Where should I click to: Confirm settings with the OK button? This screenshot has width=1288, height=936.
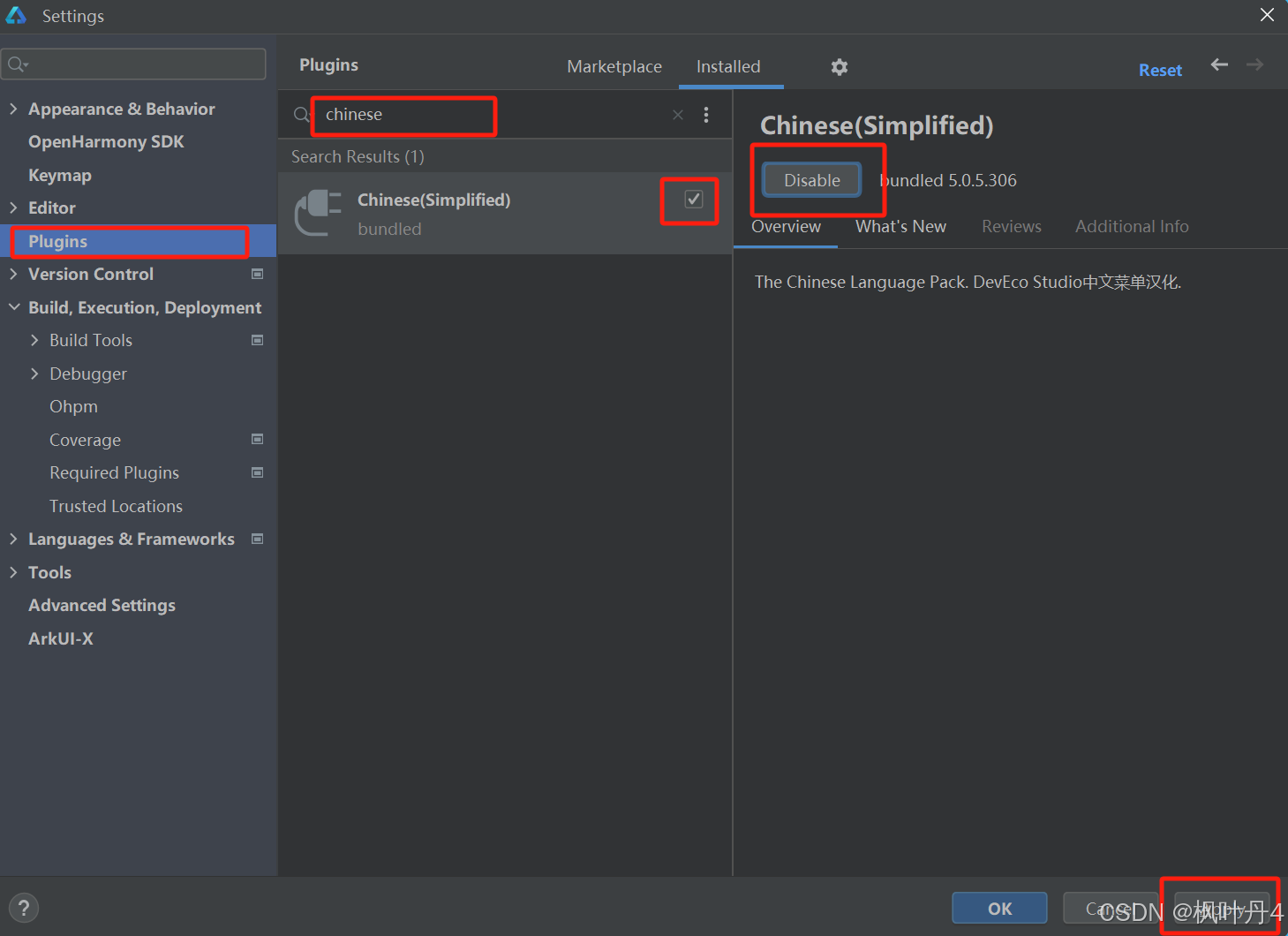(x=999, y=908)
